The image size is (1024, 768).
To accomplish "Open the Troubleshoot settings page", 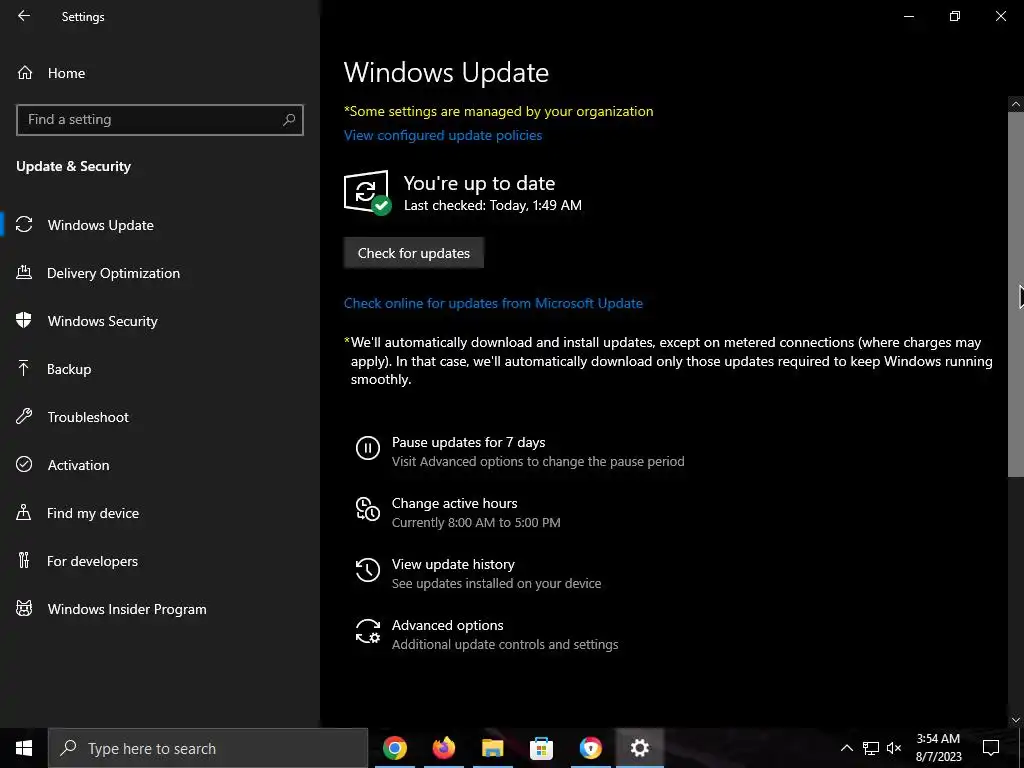I will pyautogui.click(x=160, y=417).
